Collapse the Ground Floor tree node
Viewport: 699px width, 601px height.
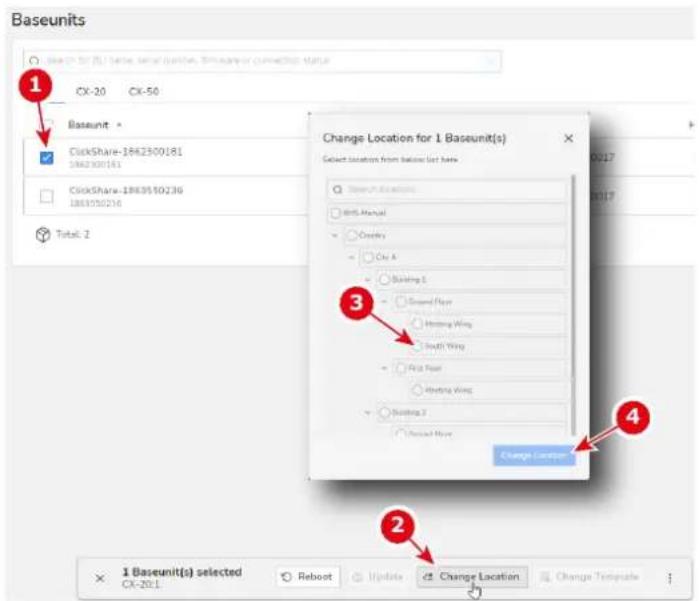point(384,302)
